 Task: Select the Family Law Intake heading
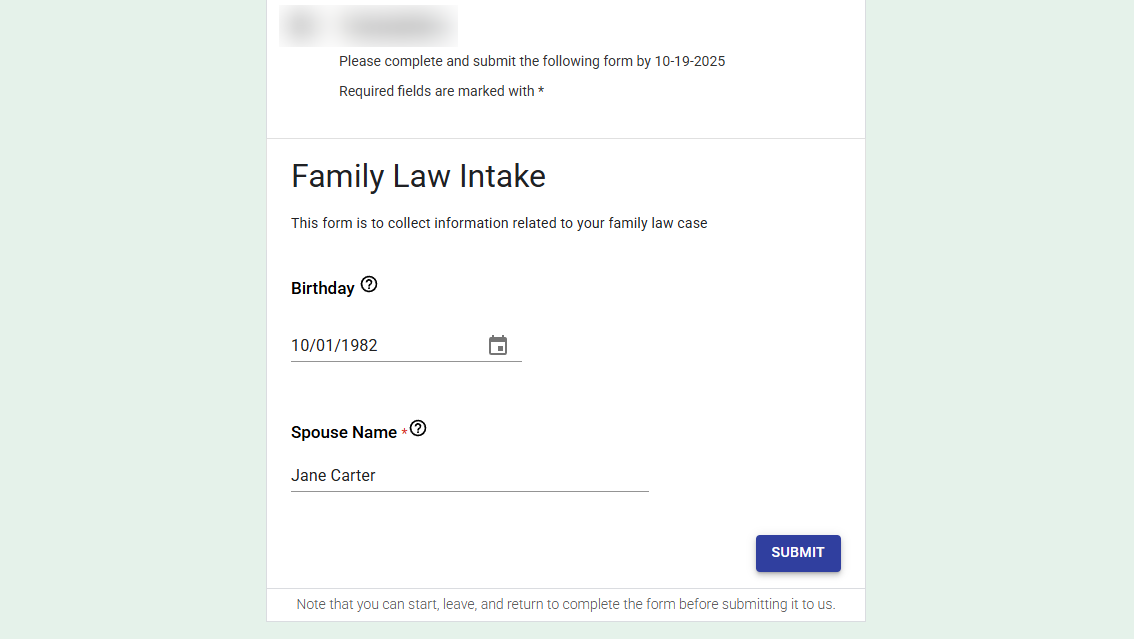pyautogui.click(x=418, y=175)
